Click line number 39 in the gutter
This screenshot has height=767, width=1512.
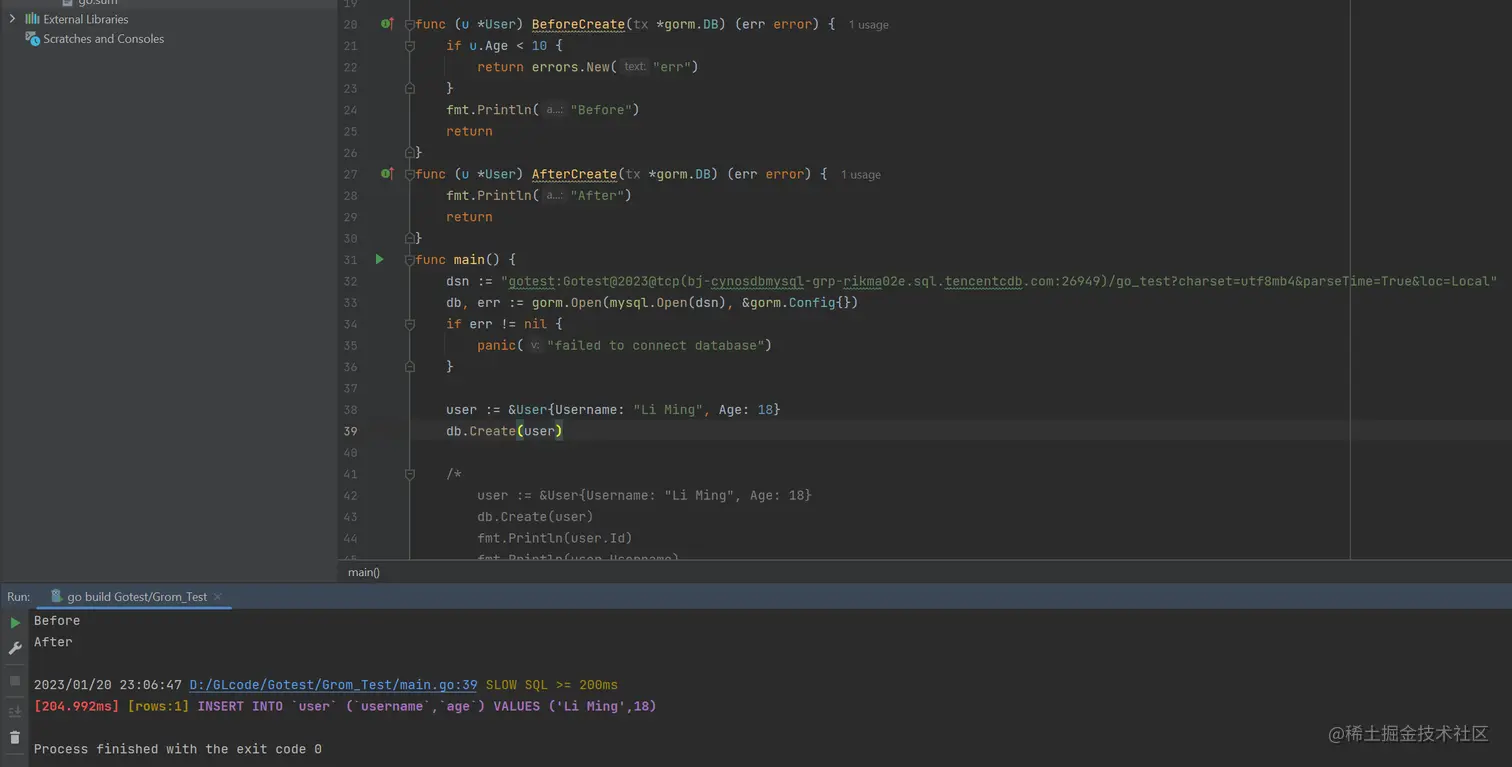[350, 431]
